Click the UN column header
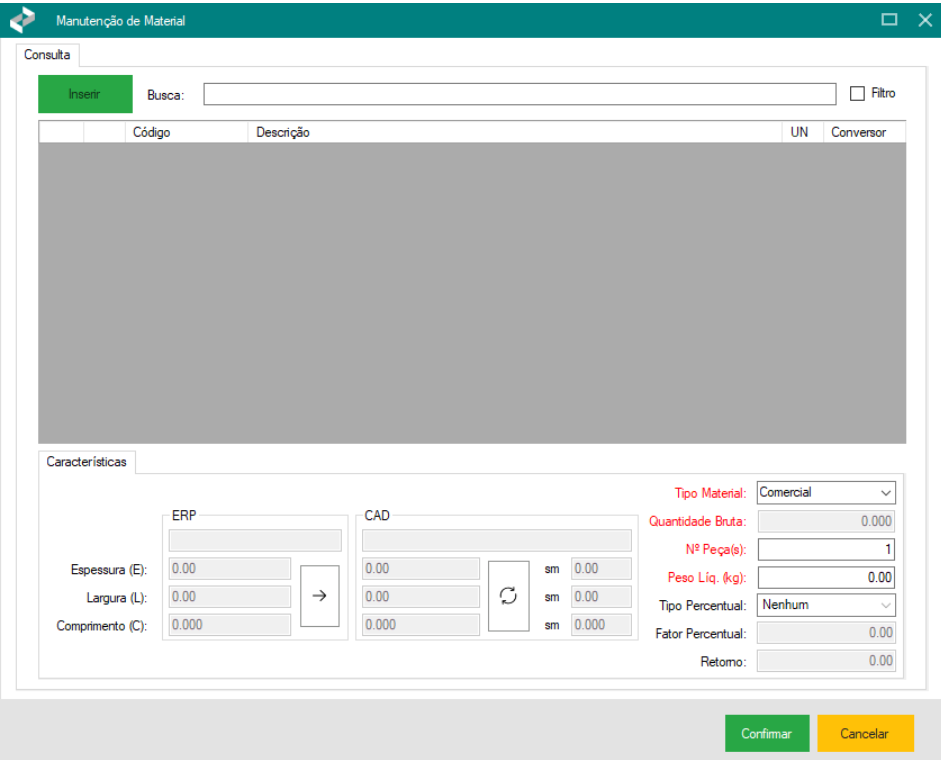 799,132
